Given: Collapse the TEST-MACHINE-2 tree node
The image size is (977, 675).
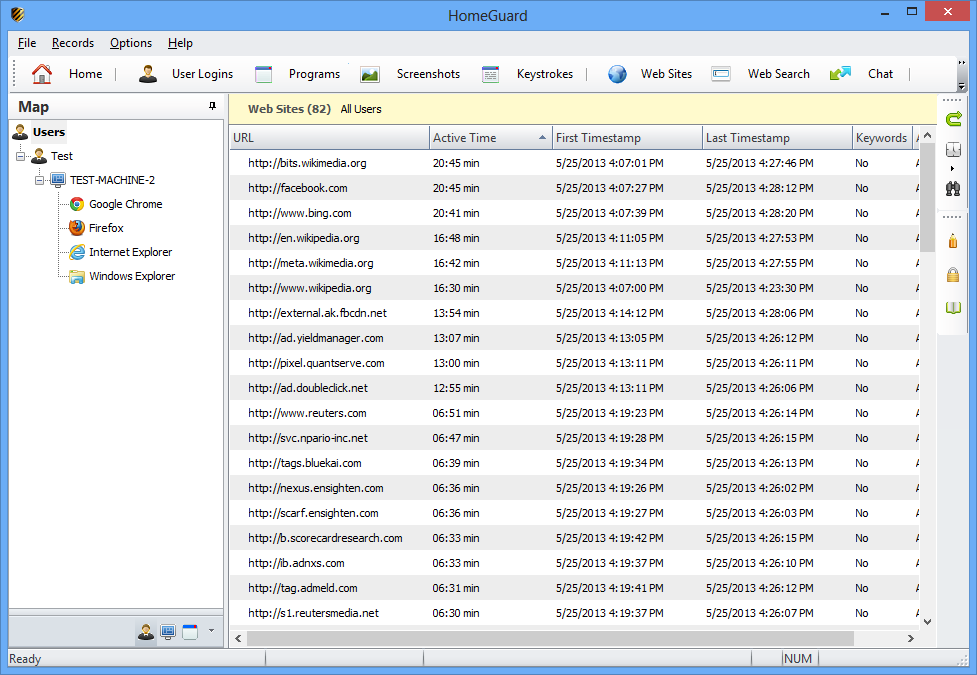Looking at the screenshot, I should pos(40,180).
